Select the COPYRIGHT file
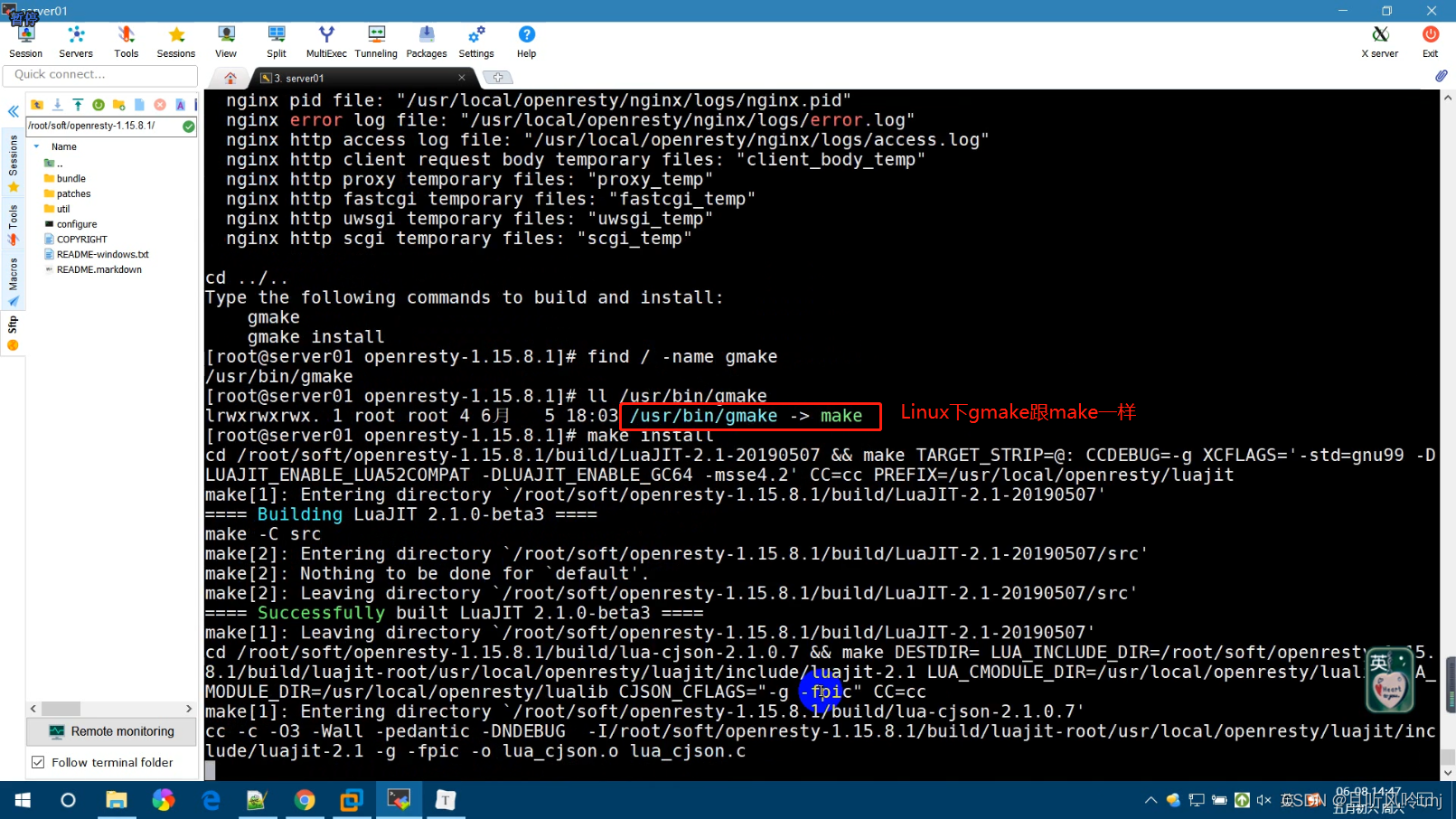Screen dimensions: 1456x819 (76, 240)
